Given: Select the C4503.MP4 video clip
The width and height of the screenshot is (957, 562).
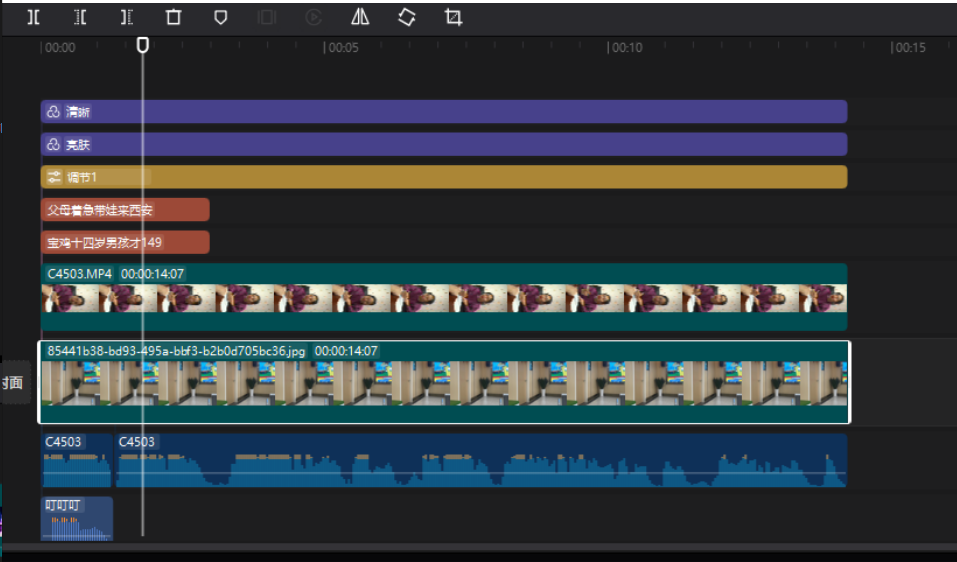Looking at the screenshot, I should tap(443, 297).
